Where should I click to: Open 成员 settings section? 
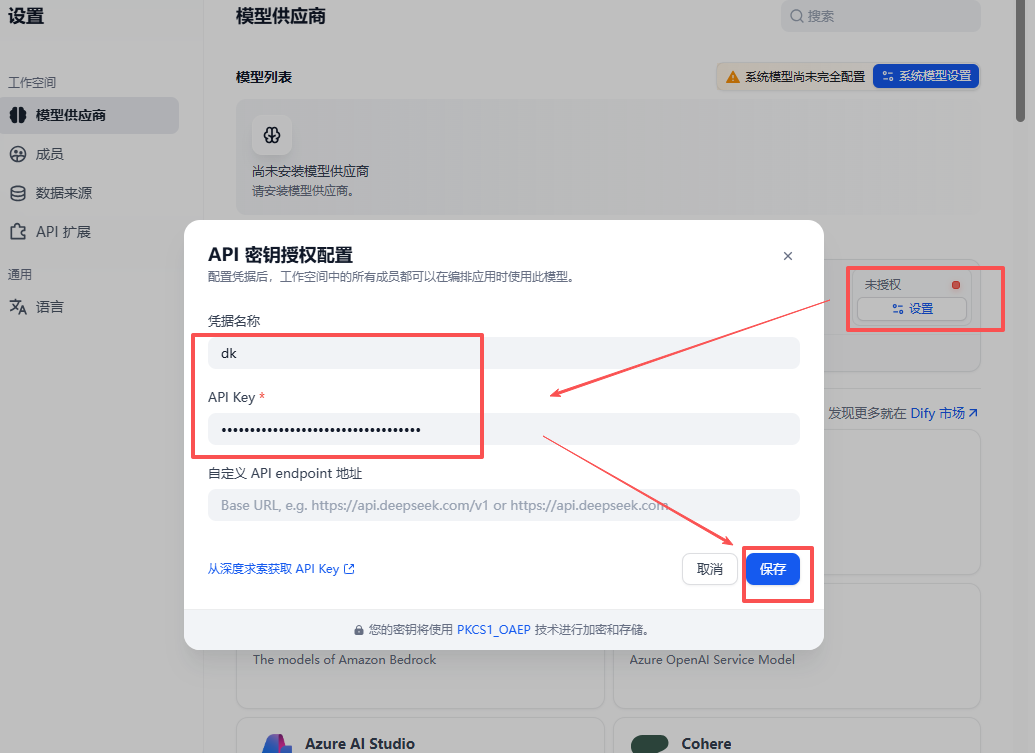pyautogui.click(x=50, y=154)
